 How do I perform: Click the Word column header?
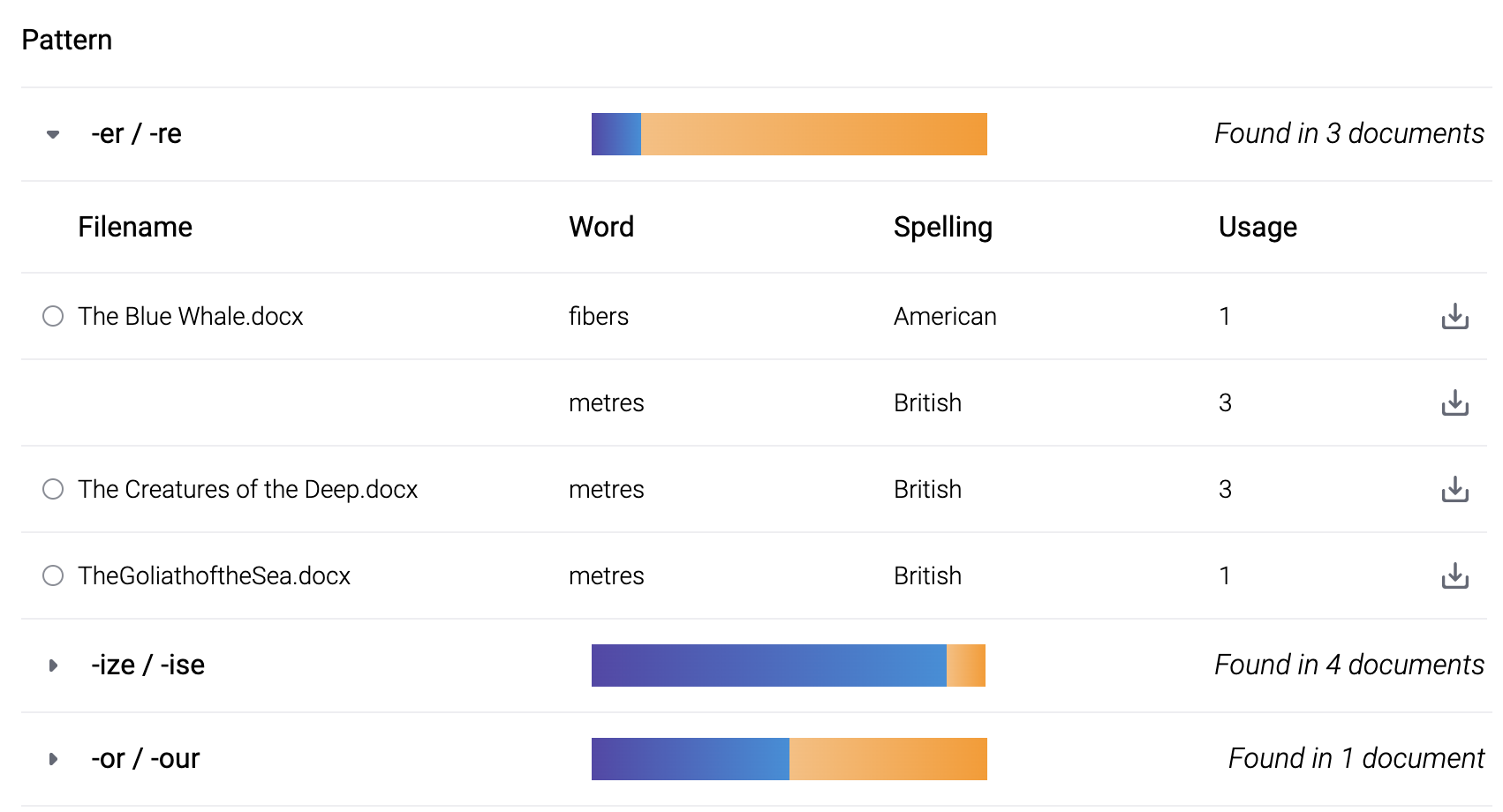[601, 227]
